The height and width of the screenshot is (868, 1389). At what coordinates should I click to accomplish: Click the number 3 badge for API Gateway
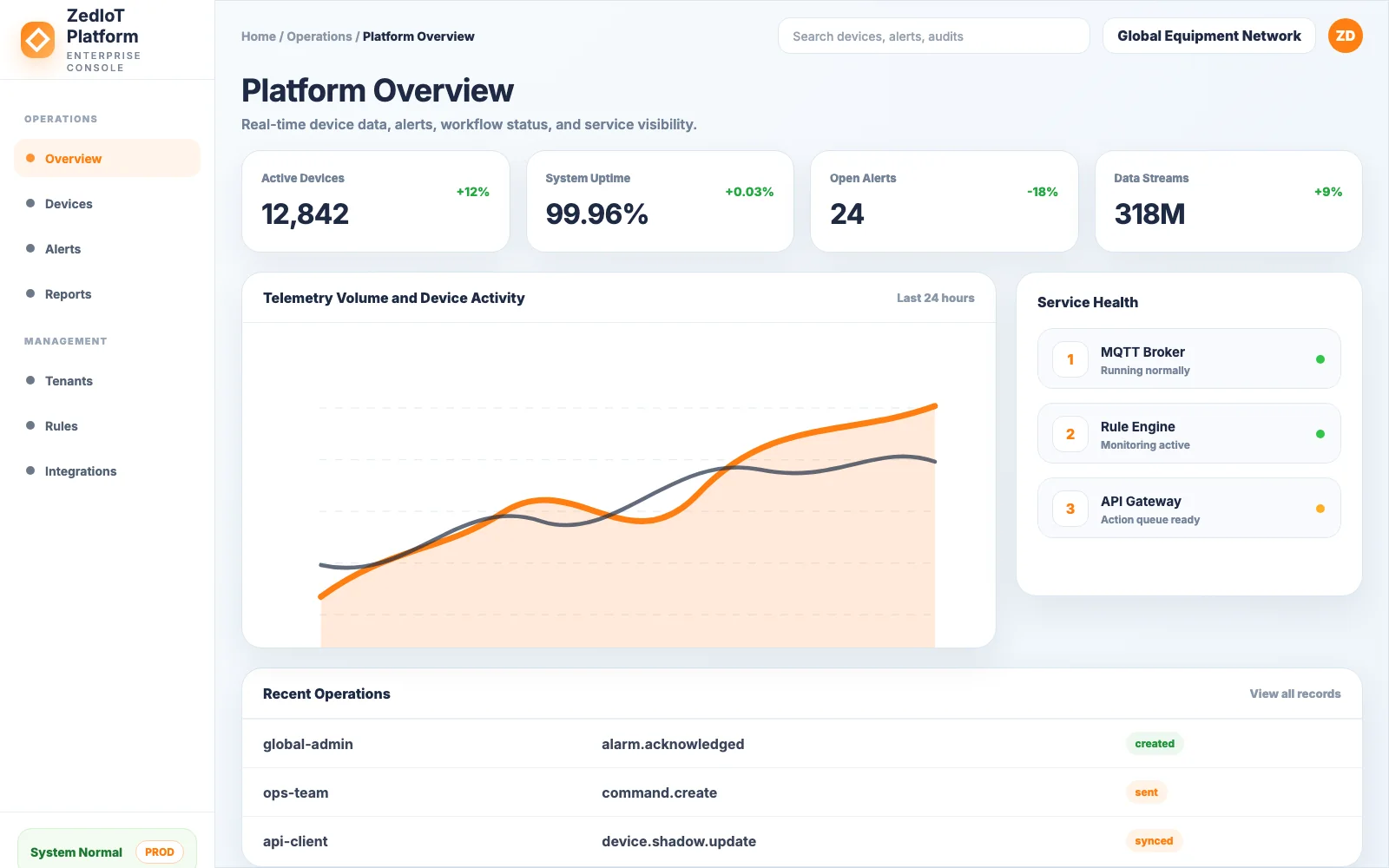(1070, 509)
